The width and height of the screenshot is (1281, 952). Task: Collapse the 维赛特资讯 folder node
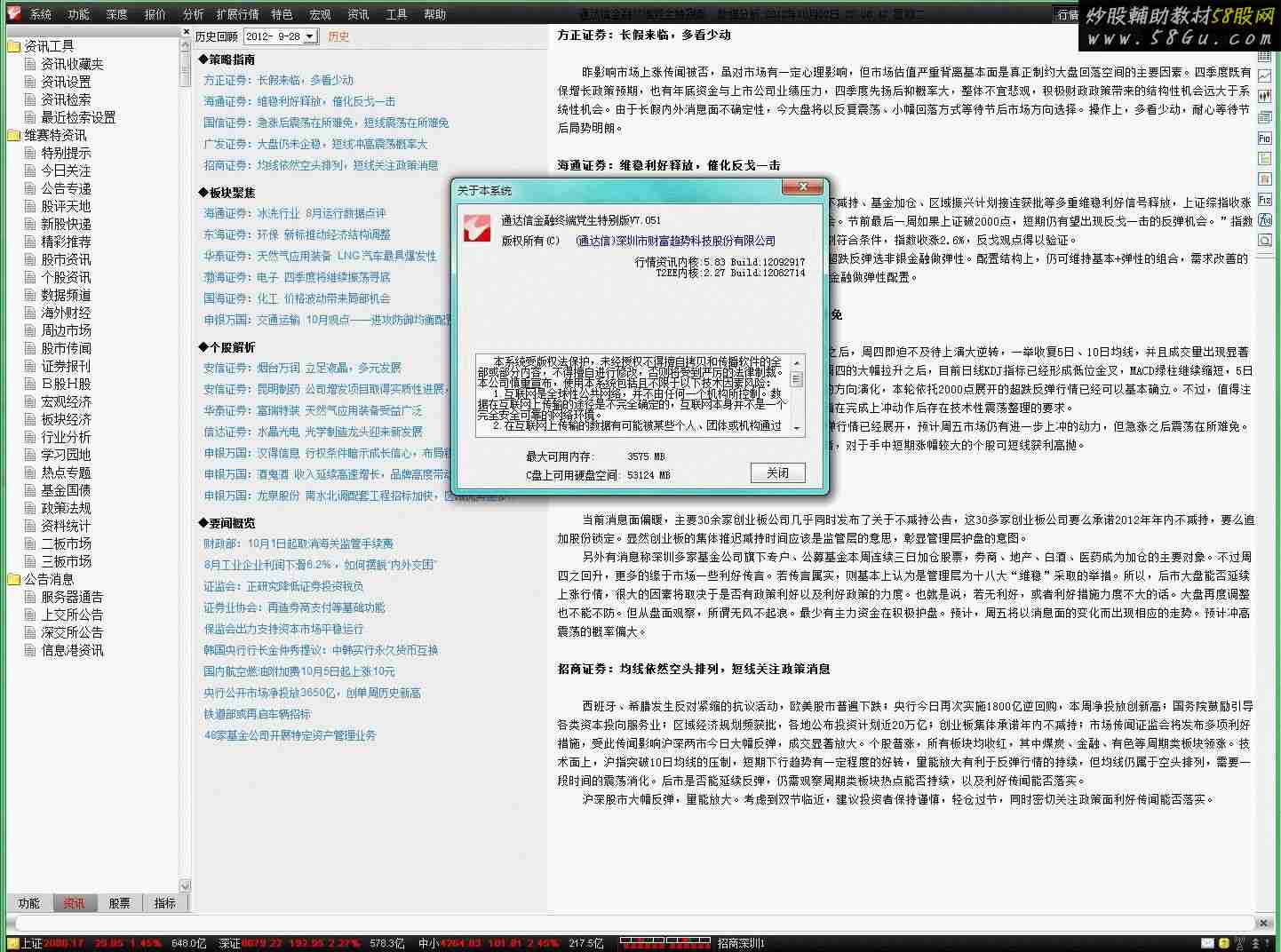[x=13, y=135]
